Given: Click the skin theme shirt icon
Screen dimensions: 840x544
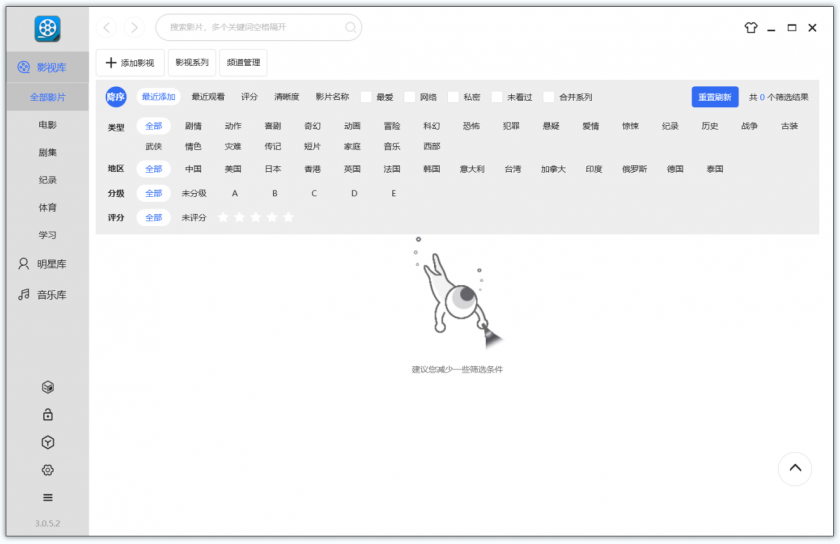Looking at the screenshot, I should (x=751, y=28).
